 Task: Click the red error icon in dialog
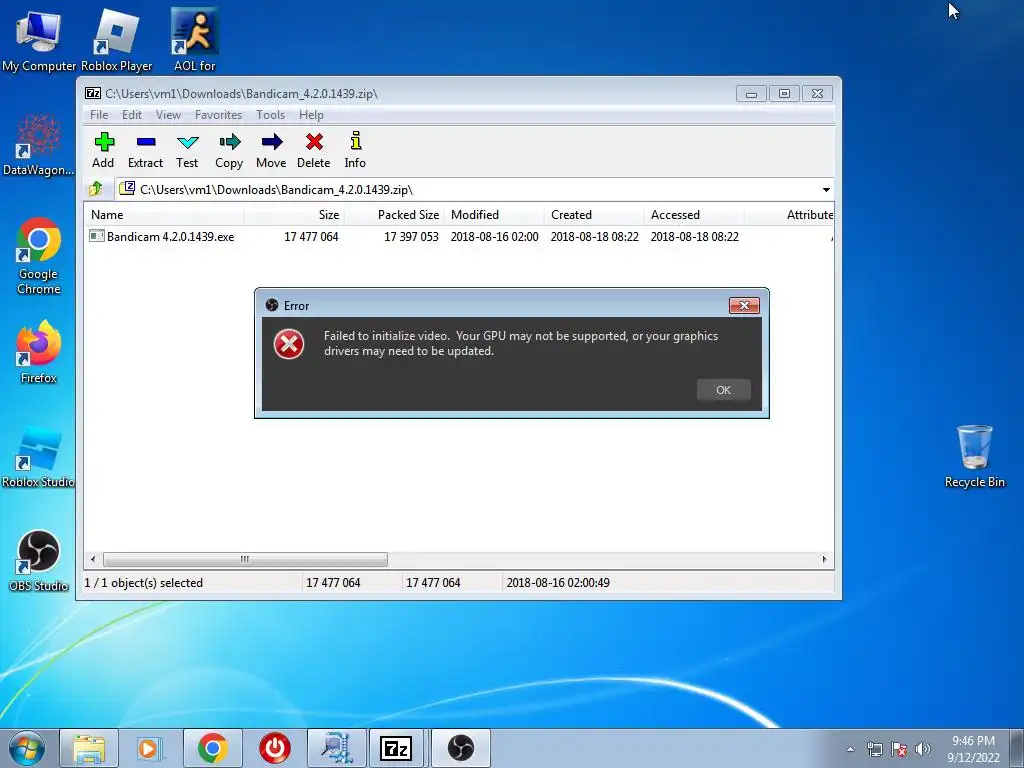pyautogui.click(x=289, y=344)
